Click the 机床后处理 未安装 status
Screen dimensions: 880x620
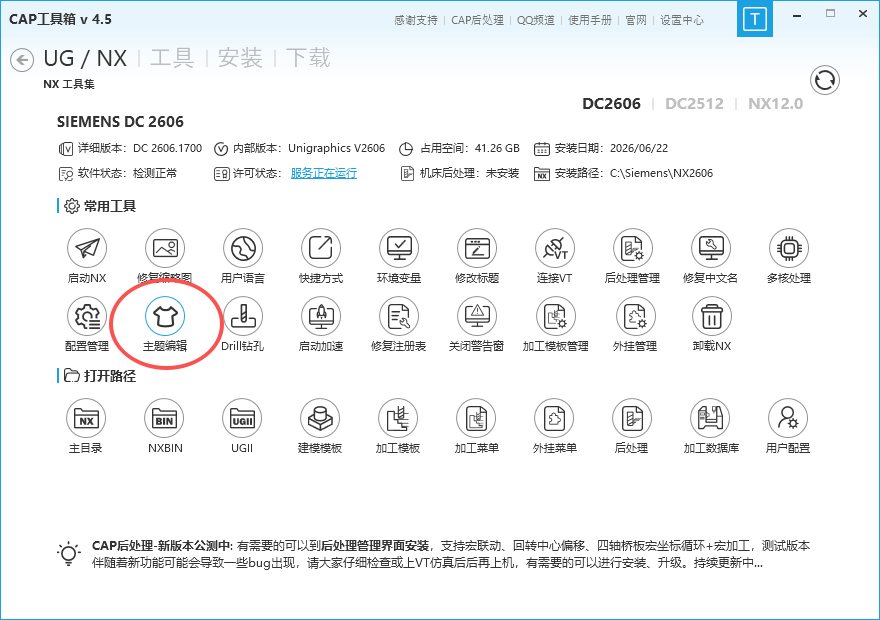coord(502,173)
